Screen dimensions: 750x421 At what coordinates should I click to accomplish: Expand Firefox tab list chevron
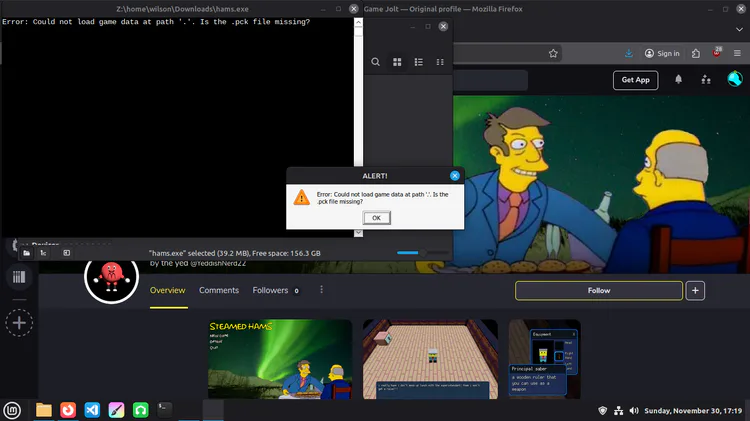[x=739, y=30]
